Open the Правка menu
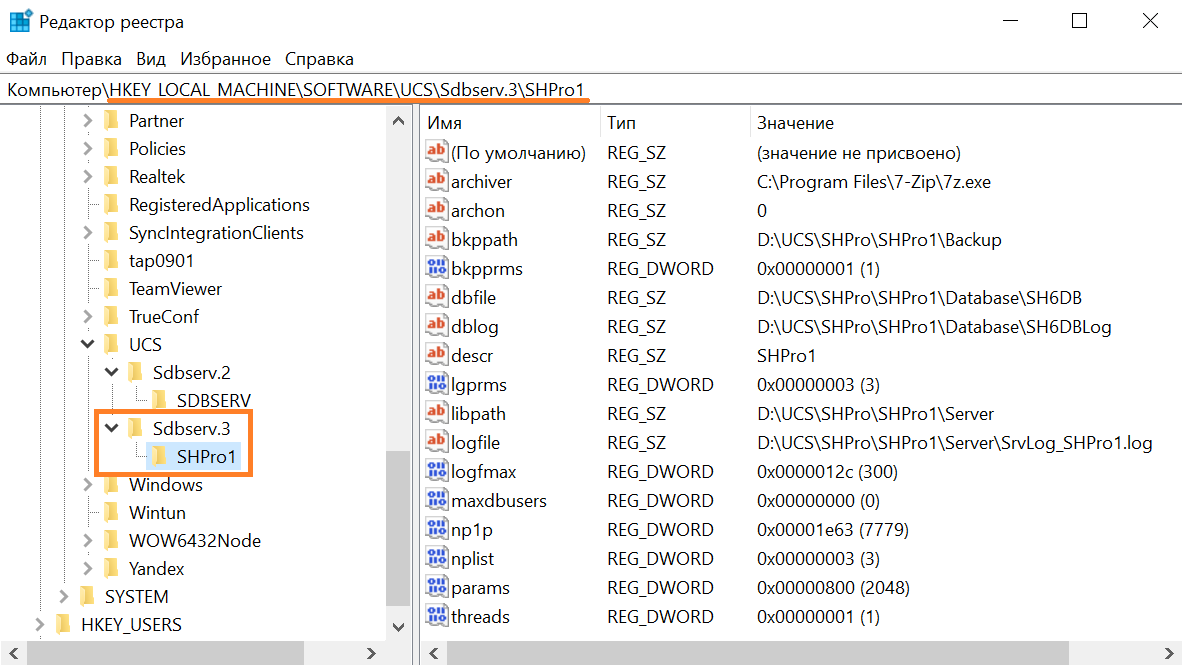Image resolution: width=1183 pixels, height=666 pixels. [x=91, y=59]
